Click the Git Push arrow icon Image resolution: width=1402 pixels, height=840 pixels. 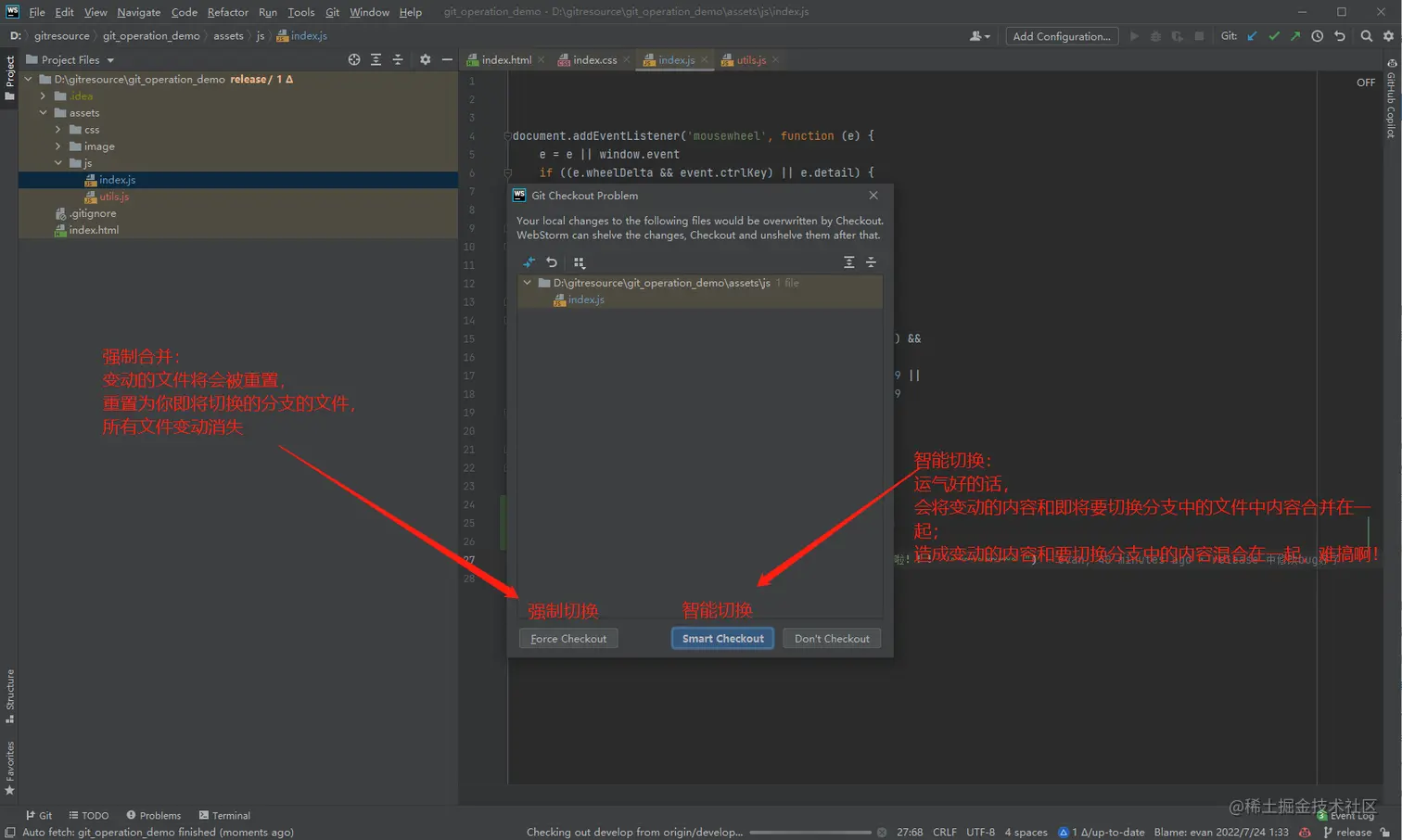[x=1295, y=36]
